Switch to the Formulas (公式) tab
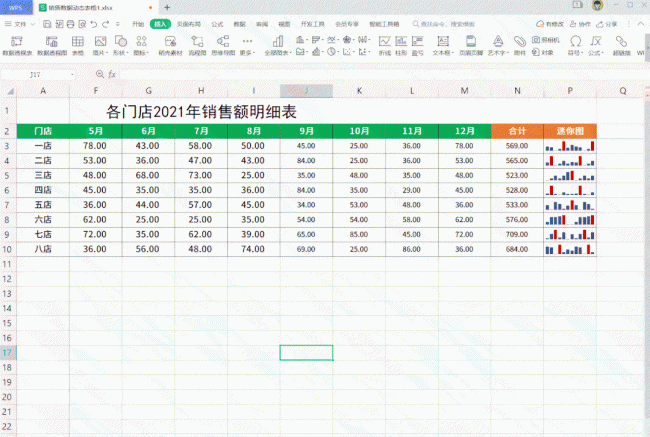 point(217,24)
